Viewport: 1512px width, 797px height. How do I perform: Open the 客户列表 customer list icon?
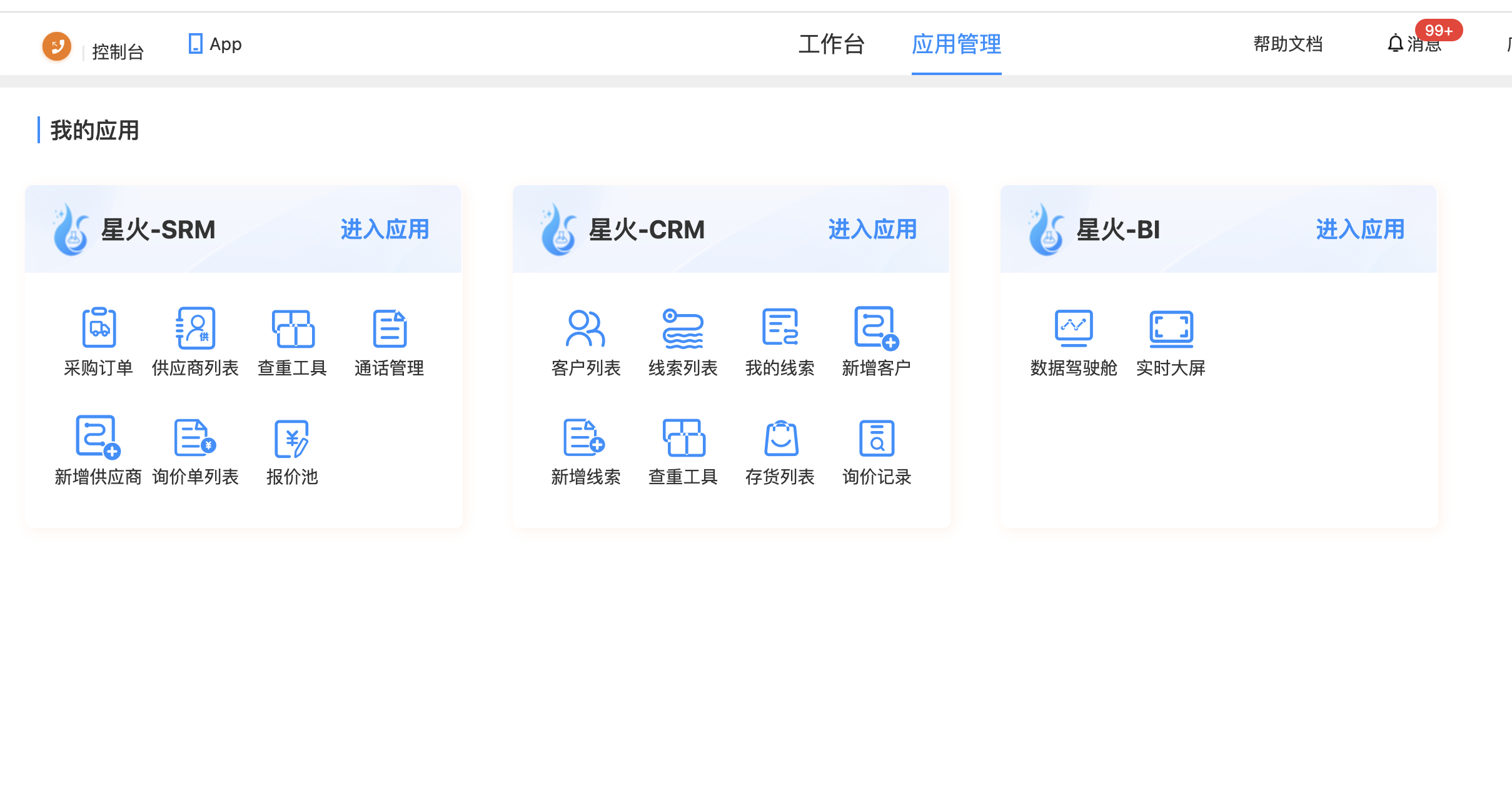point(585,328)
